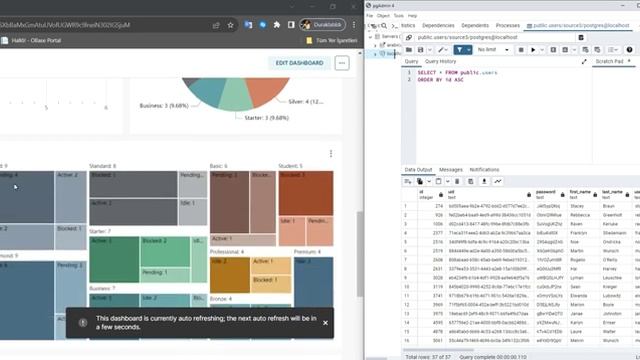Click the expand editor arrow icon
The image size is (640, 360).
(584, 61)
